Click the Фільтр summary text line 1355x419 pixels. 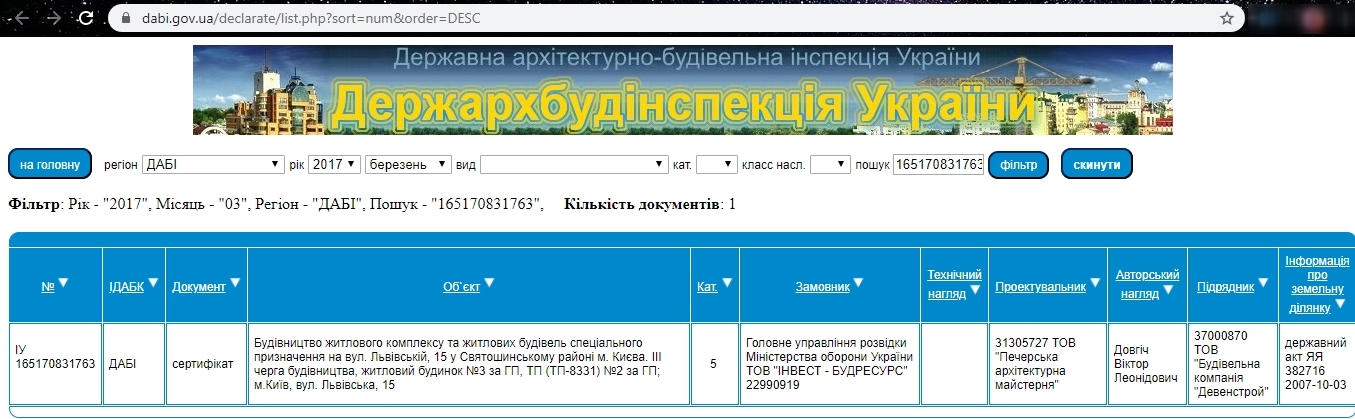tap(276, 204)
